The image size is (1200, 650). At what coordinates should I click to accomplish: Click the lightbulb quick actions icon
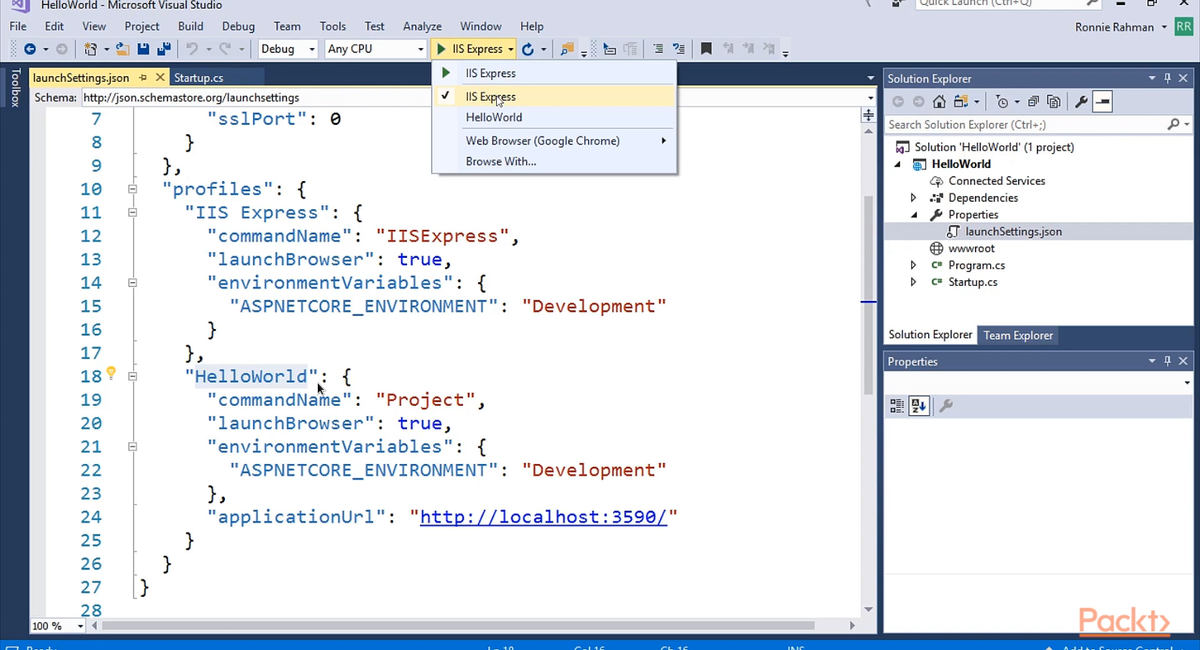(x=111, y=374)
